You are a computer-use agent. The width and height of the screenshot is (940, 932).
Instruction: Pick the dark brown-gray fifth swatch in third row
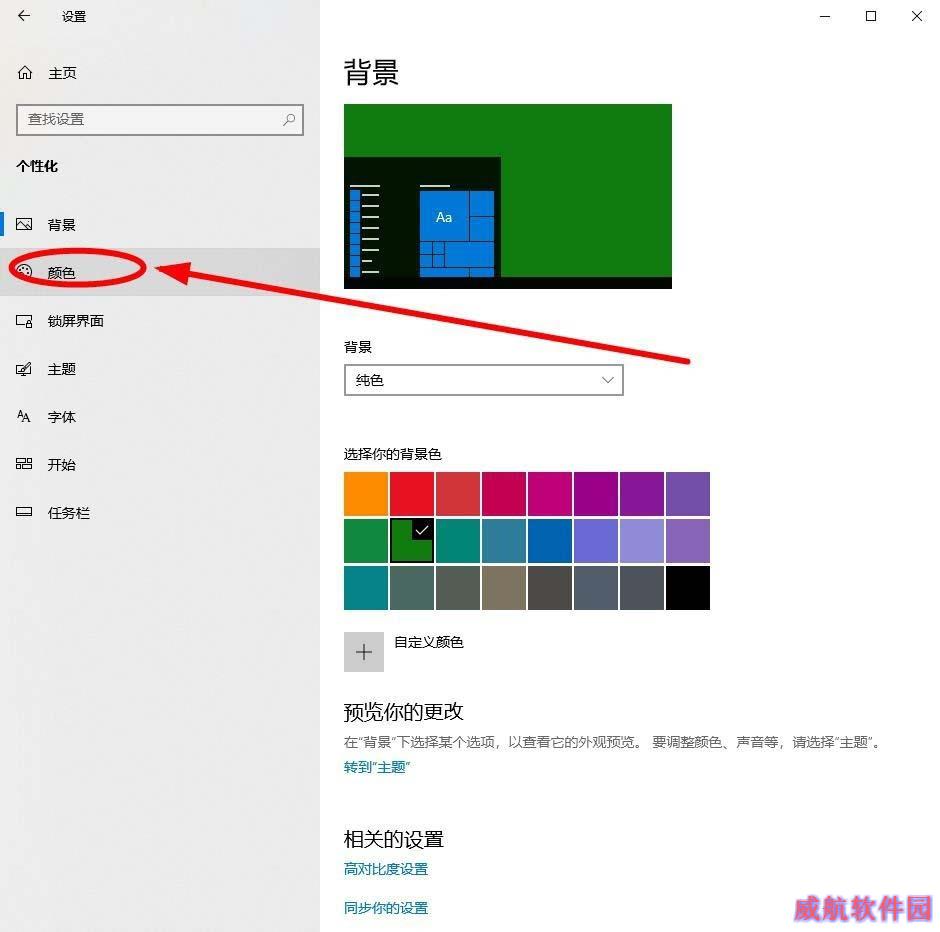tap(550, 588)
